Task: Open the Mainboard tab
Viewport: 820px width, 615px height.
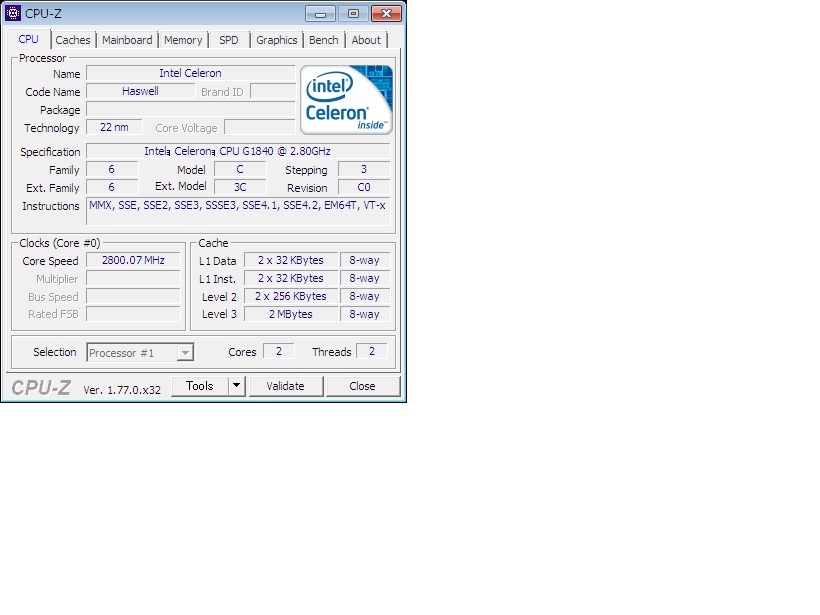Action: [x=127, y=40]
